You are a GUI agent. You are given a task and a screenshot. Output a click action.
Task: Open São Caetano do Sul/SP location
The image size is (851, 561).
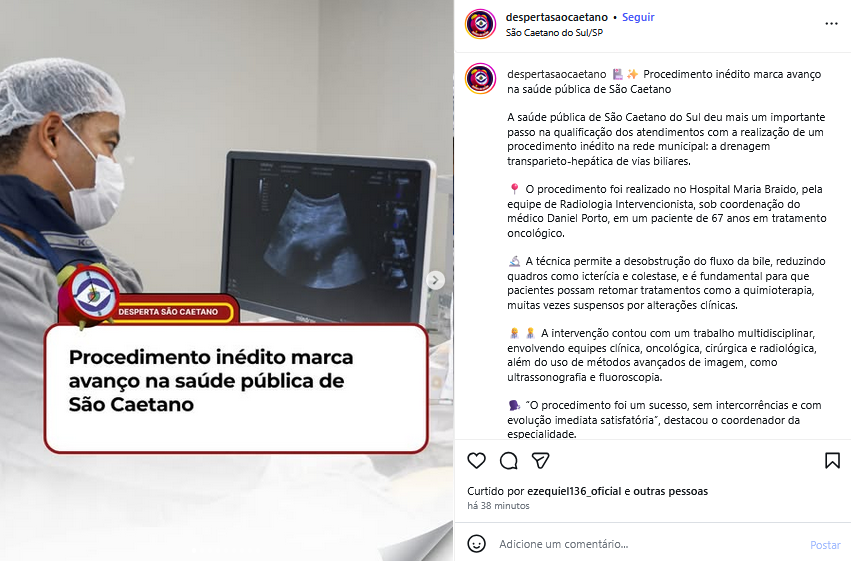pyautogui.click(x=554, y=33)
